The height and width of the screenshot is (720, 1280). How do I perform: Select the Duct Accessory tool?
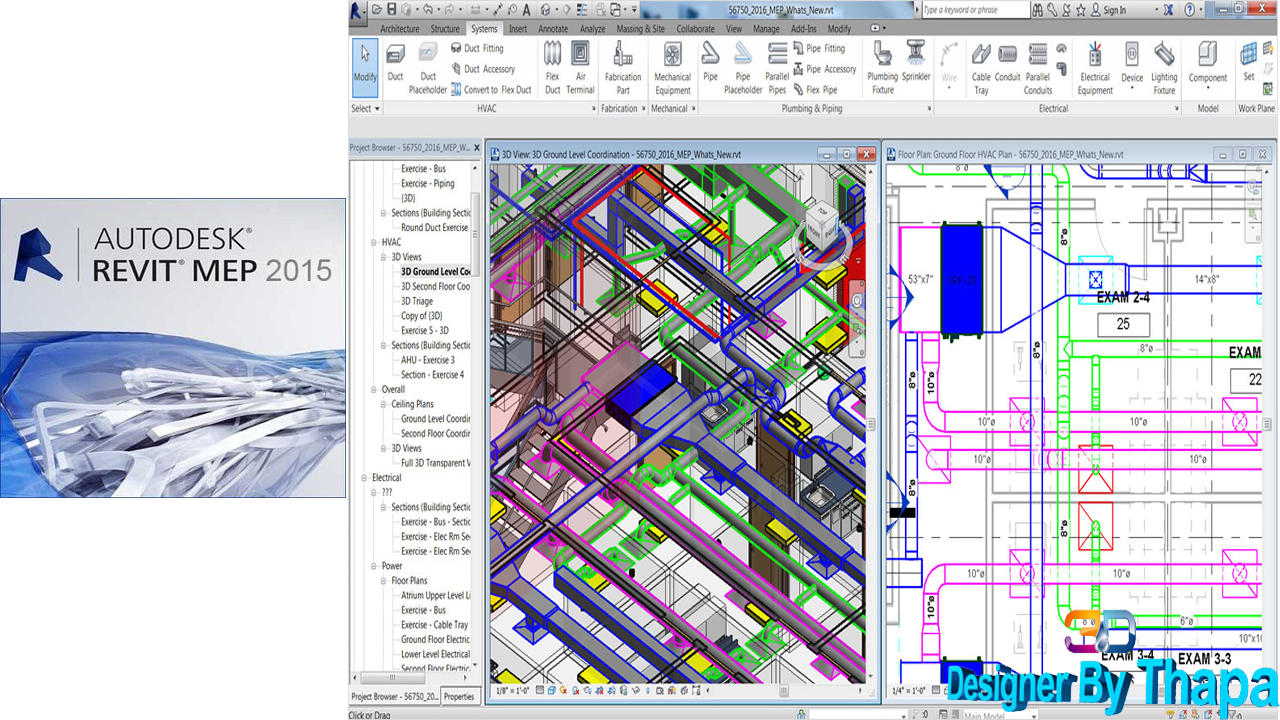(x=481, y=69)
